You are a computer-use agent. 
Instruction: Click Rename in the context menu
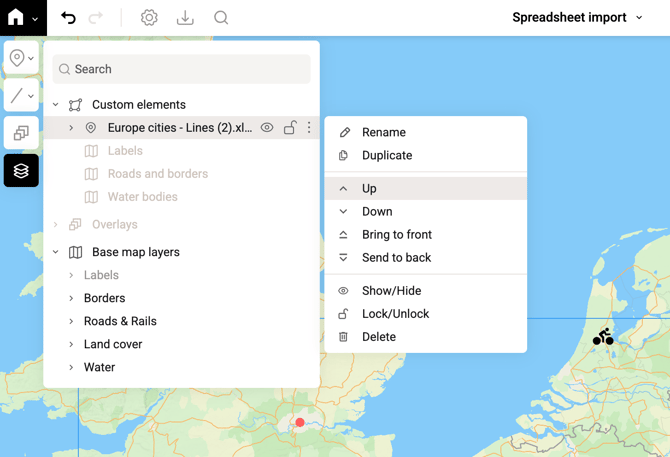(x=383, y=133)
